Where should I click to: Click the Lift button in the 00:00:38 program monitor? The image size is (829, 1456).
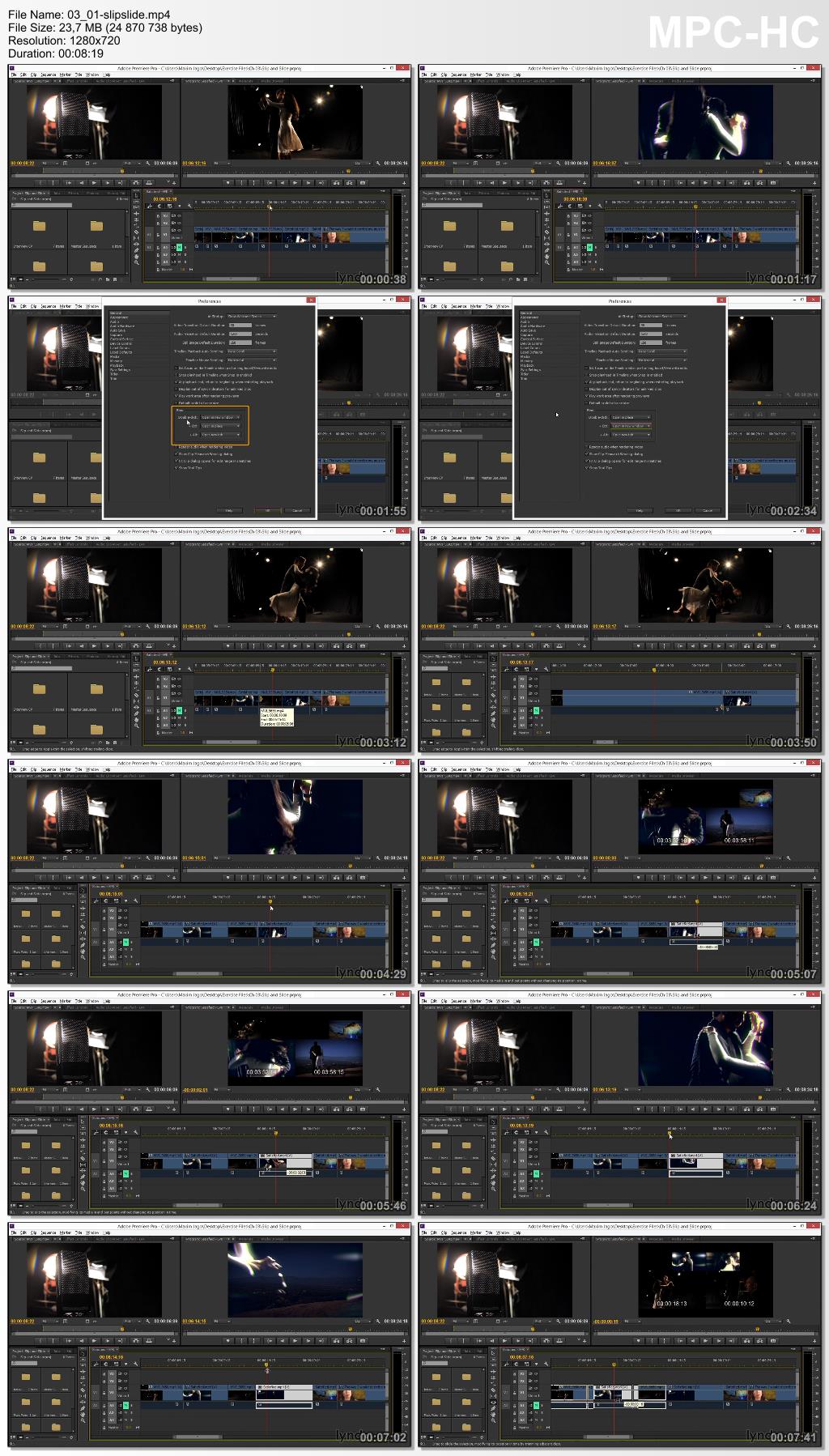(336, 183)
